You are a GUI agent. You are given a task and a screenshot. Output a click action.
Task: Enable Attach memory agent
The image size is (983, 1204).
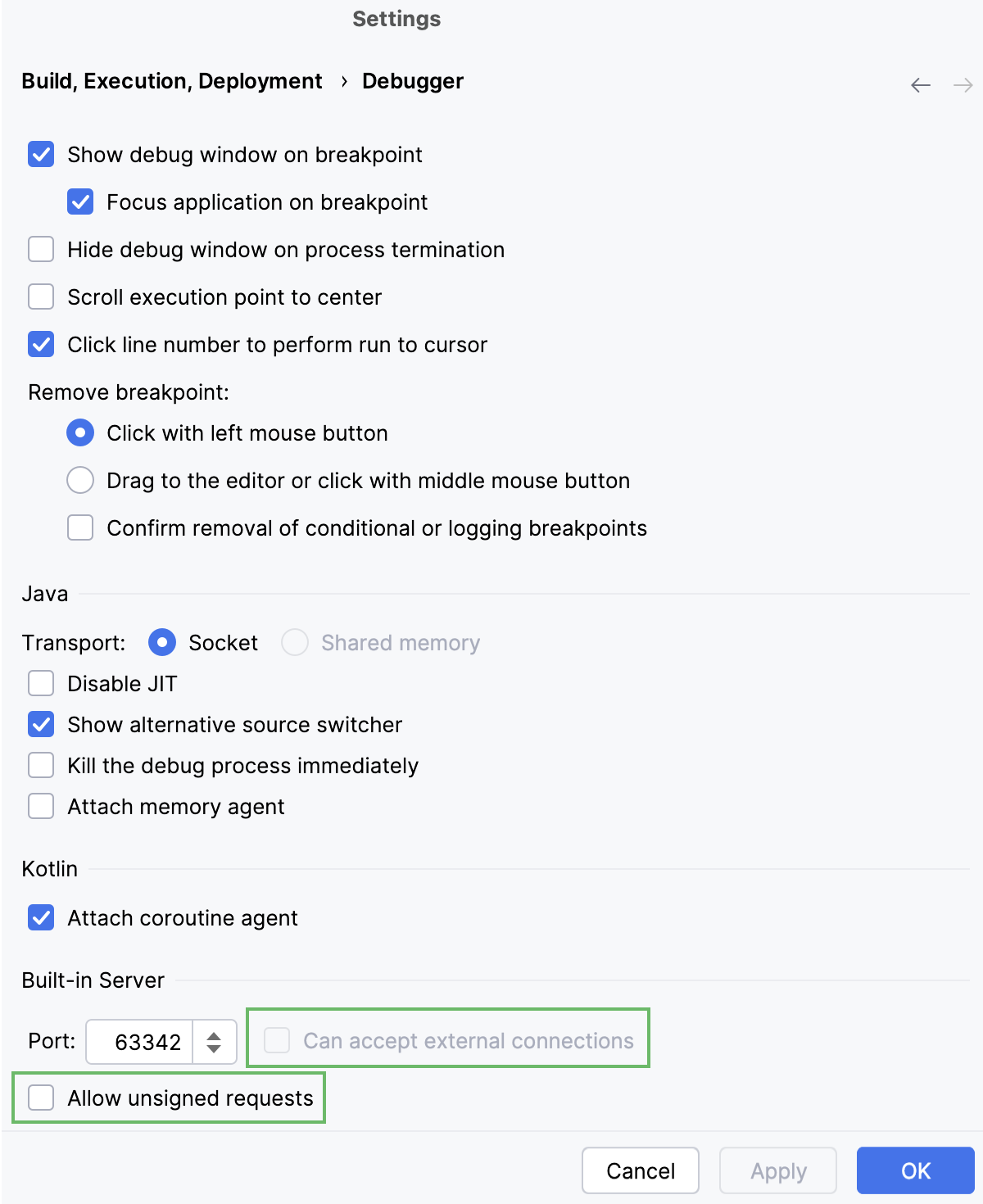(40, 806)
